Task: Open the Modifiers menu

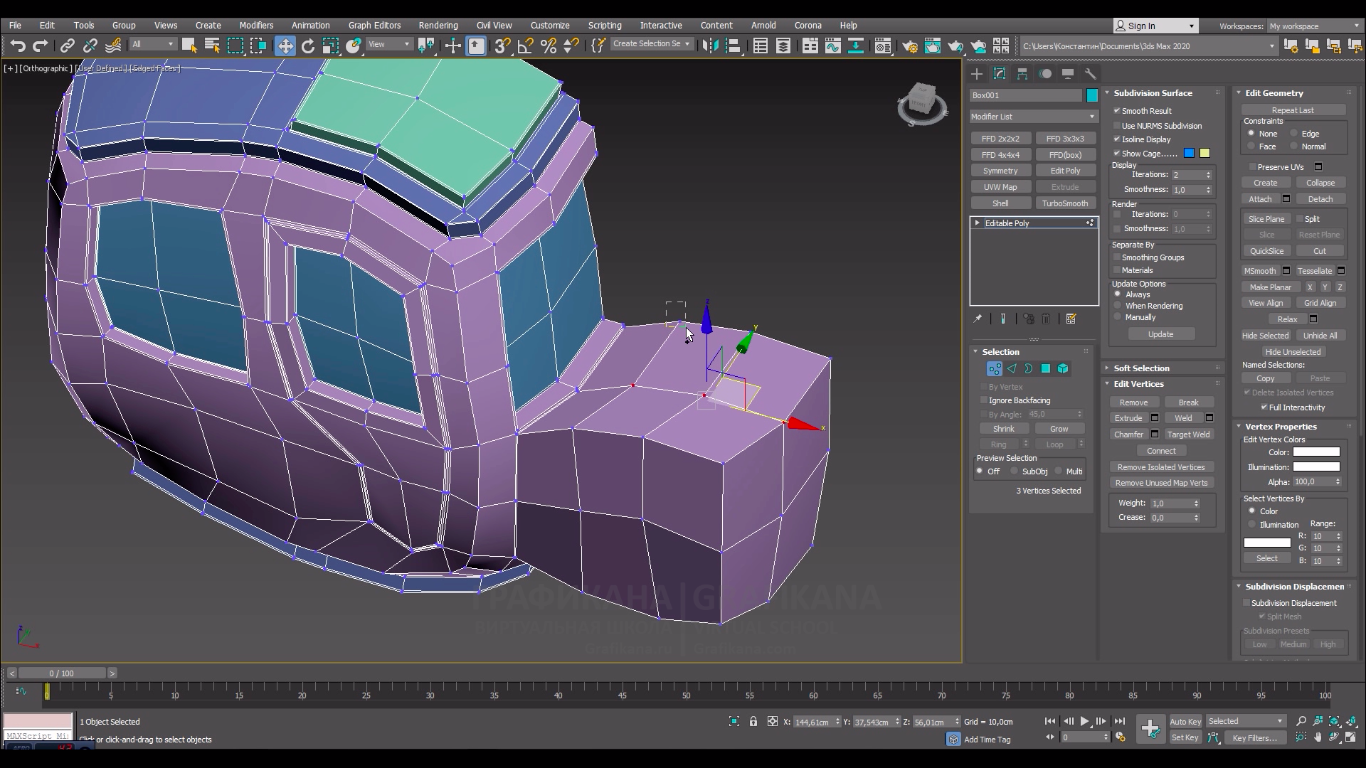Action: coord(256,25)
